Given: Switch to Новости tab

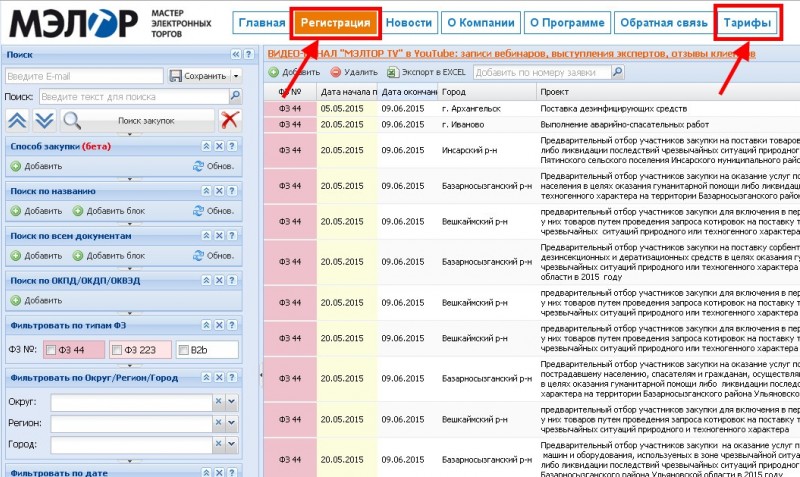Looking at the screenshot, I should 409,23.
